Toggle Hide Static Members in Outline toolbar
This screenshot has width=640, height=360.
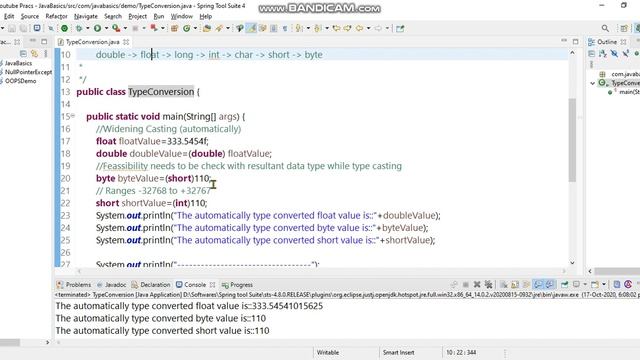pyautogui.click(x=625, y=53)
